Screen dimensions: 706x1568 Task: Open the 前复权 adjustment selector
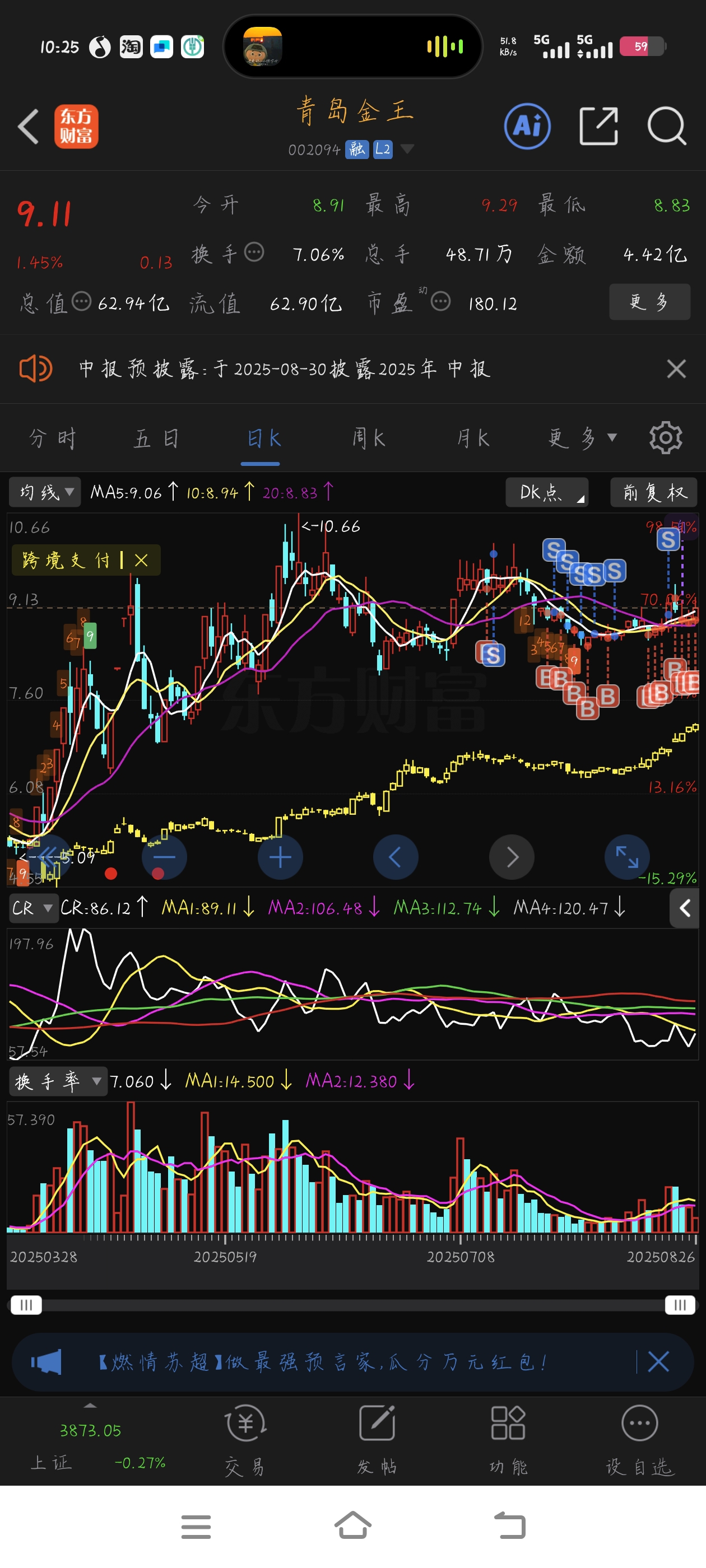(x=654, y=492)
